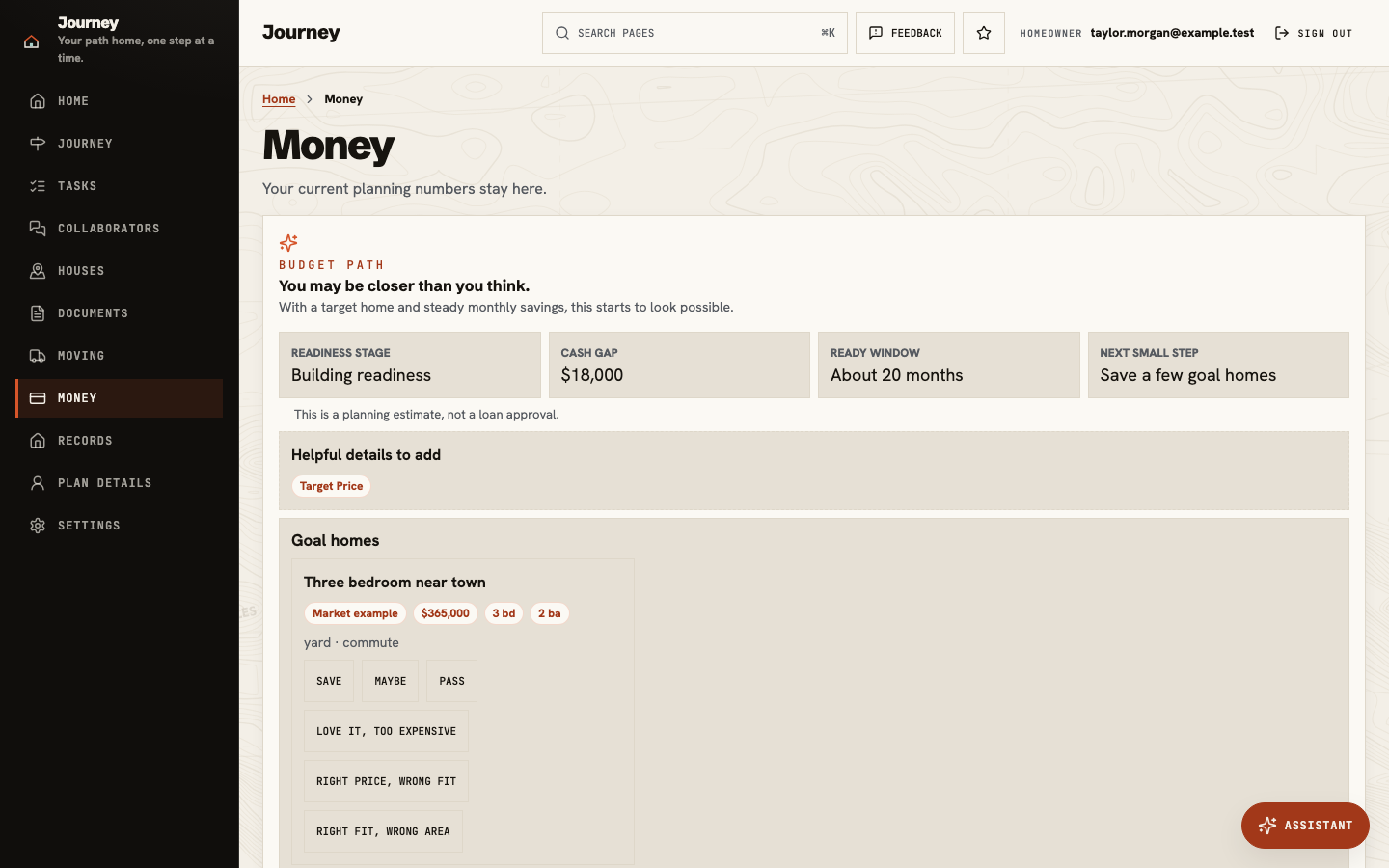1389x868 pixels.
Task: Launch the Assistant button
Action: [x=1305, y=826]
